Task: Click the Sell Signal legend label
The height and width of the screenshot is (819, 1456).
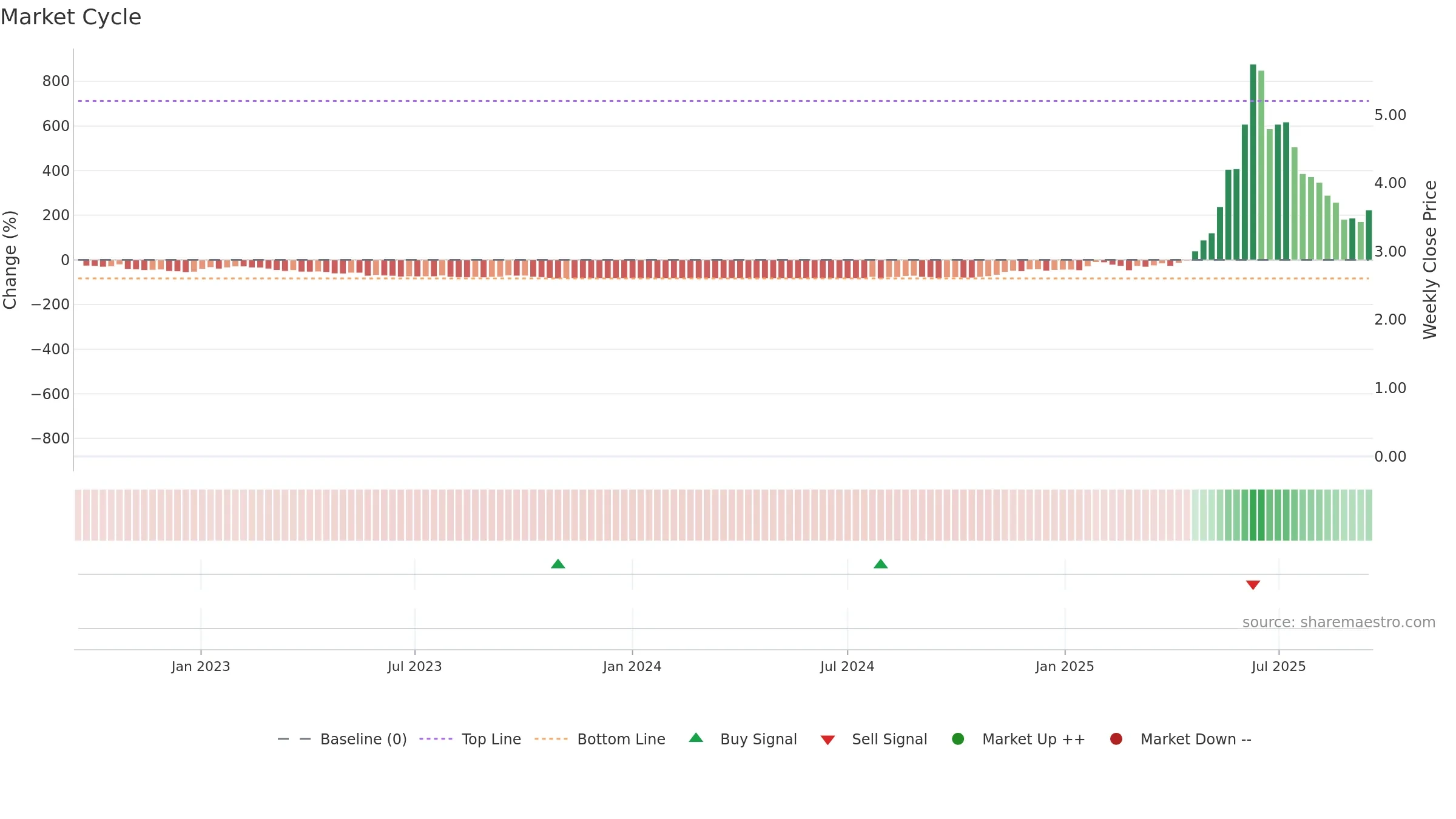Action: 889,739
